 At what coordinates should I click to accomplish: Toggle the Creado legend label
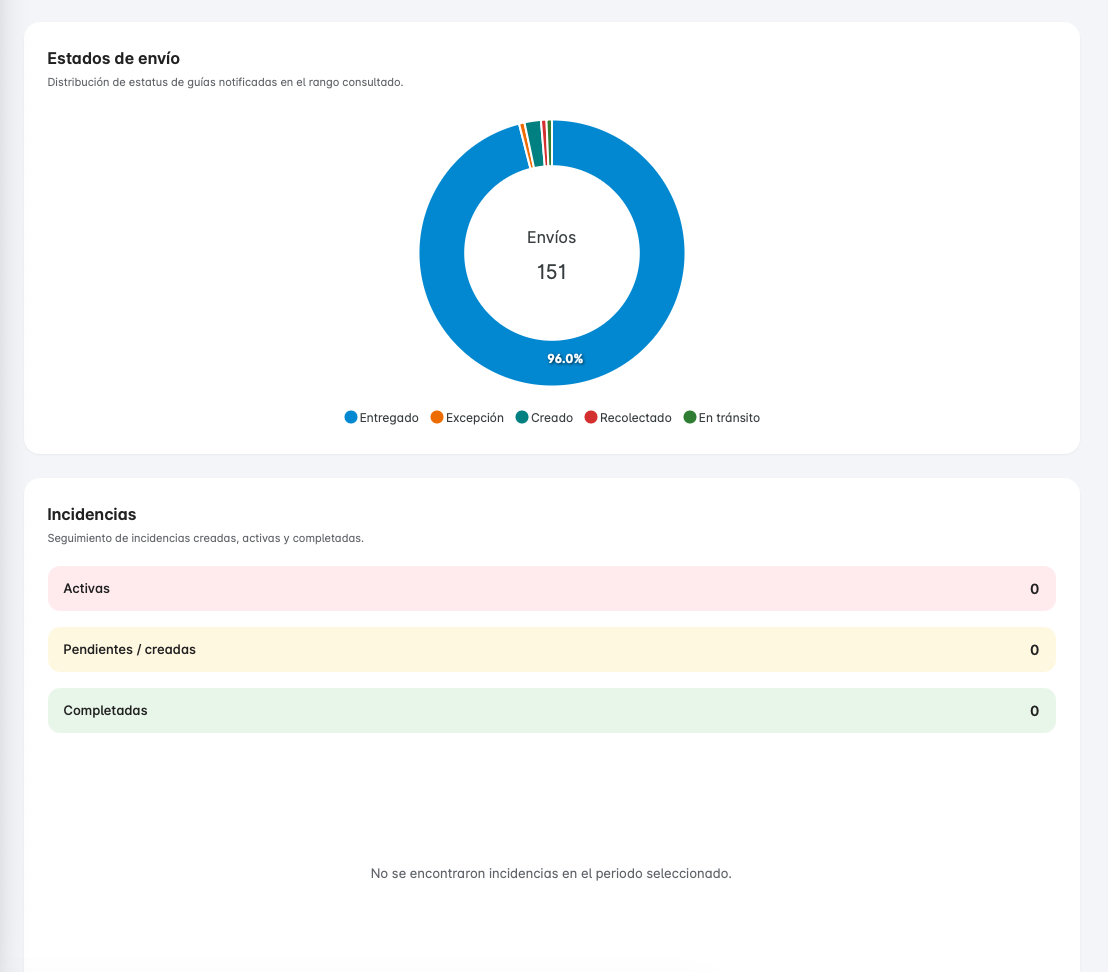click(x=551, y=418)
